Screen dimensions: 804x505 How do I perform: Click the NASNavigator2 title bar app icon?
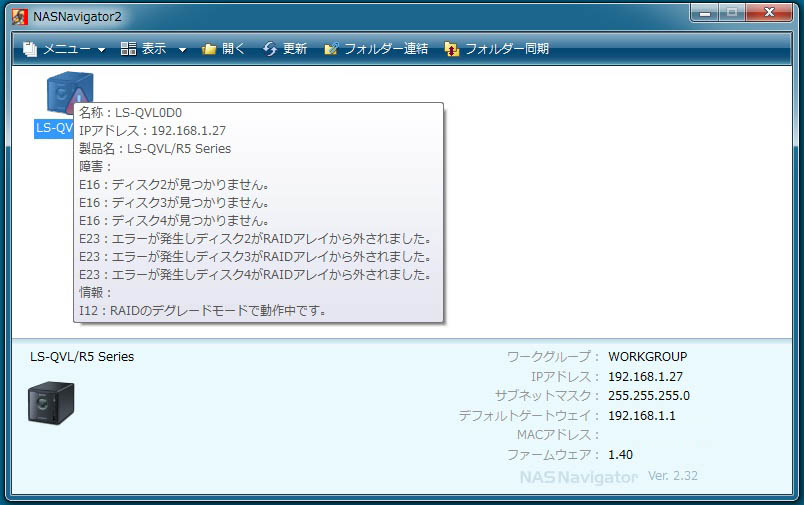click(20, 16)
